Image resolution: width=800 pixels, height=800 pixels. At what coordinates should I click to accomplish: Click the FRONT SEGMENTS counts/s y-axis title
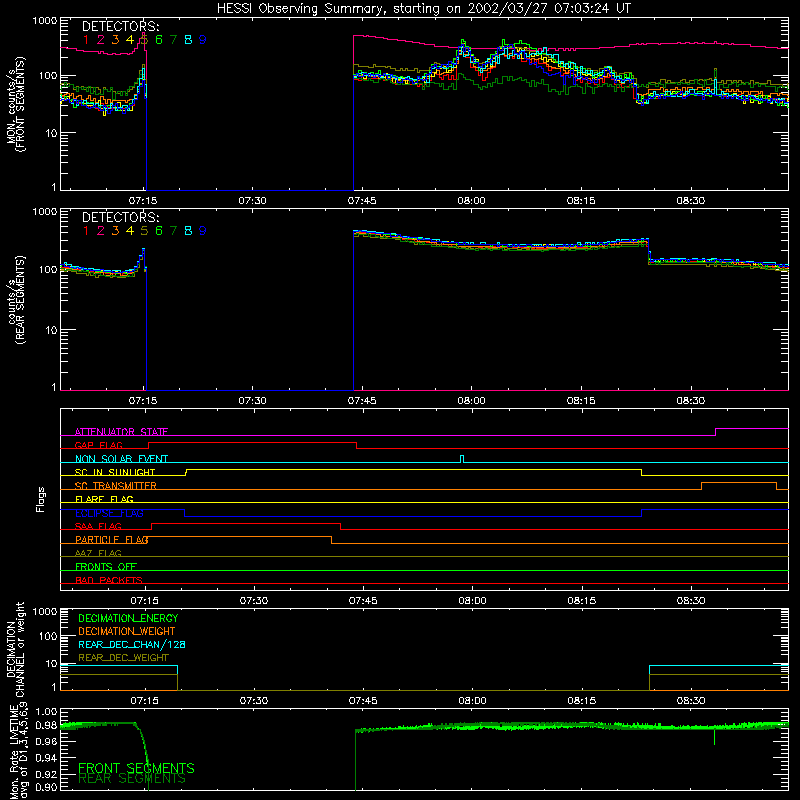[16, 104]
